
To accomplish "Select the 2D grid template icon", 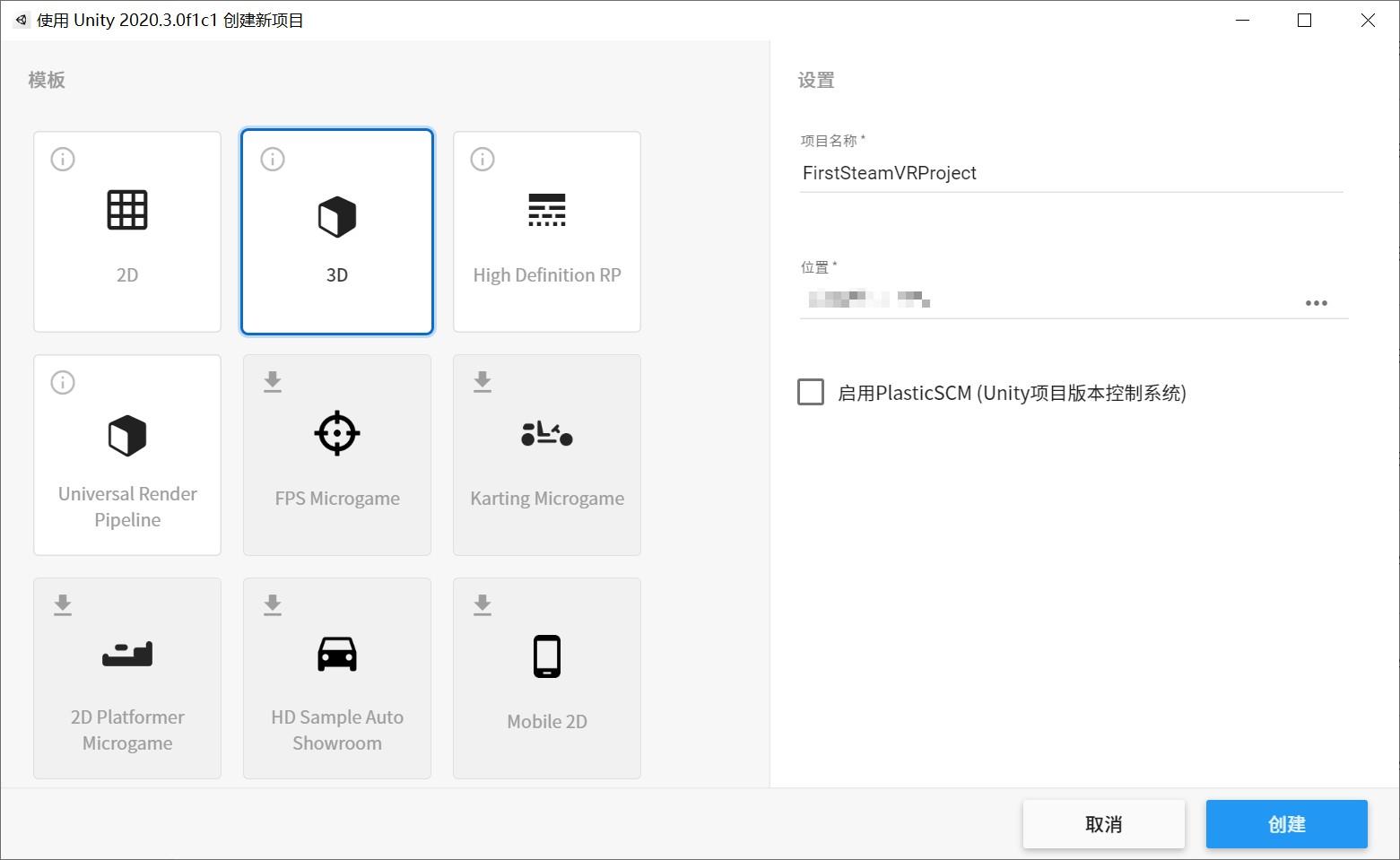I will click(127, 211).
